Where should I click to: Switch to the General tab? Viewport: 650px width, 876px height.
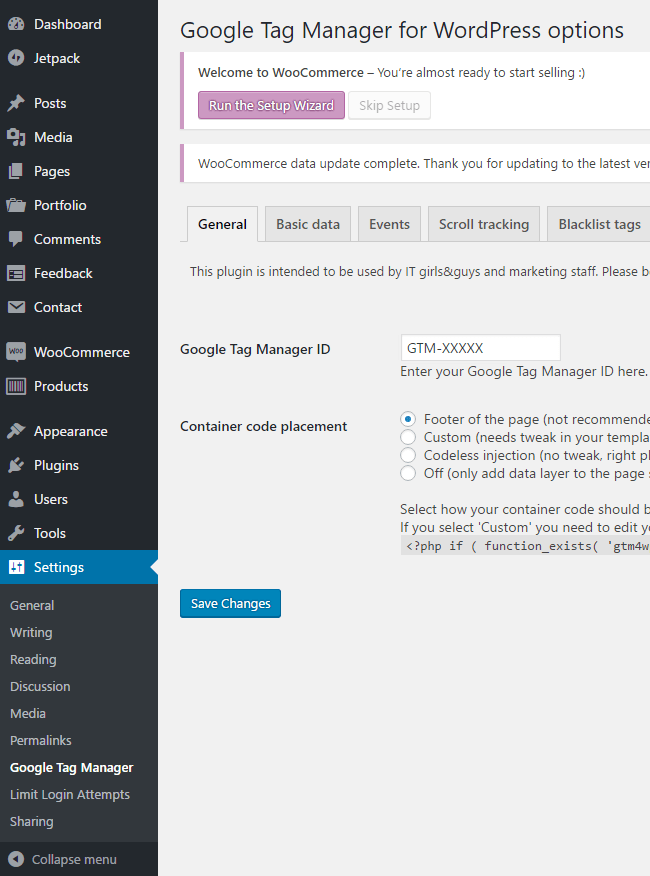(x=222, y=224)
